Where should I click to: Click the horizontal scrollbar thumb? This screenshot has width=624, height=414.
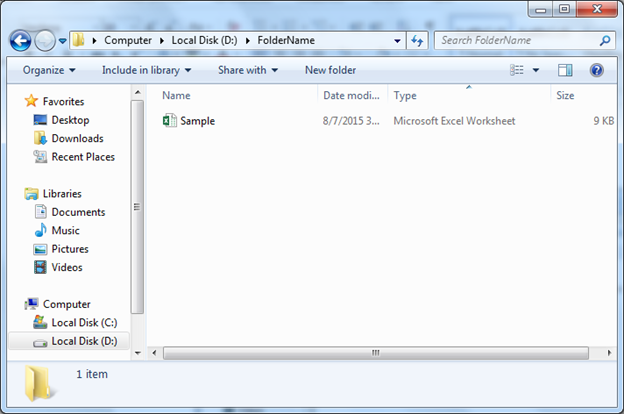pos(376,353)
